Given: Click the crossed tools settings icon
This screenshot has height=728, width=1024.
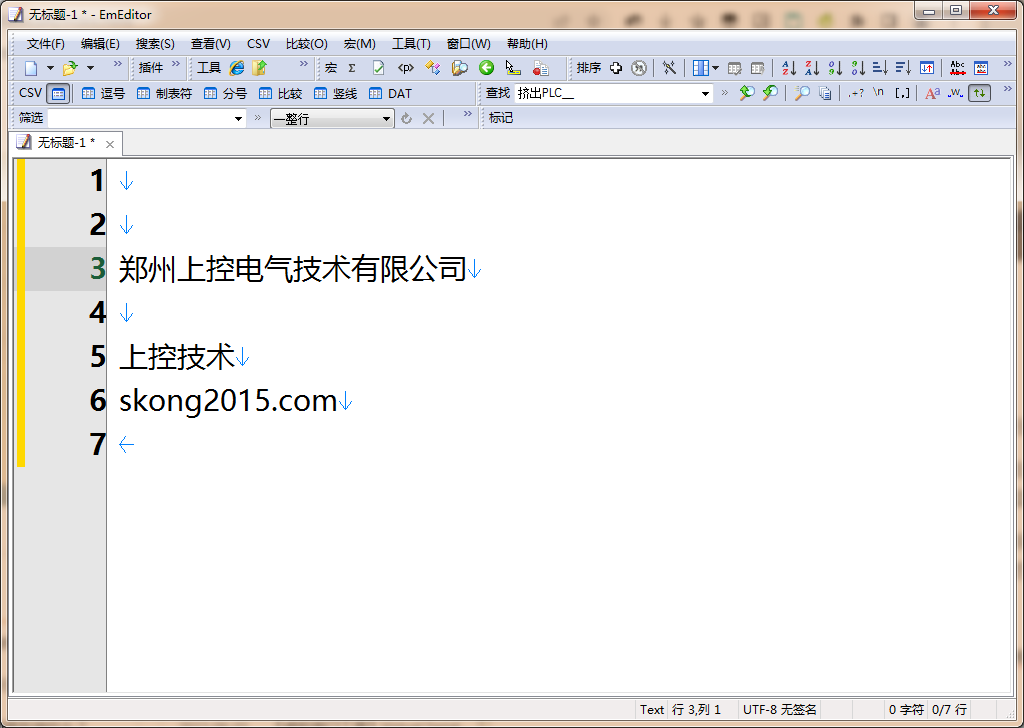Looking at the screenshot, I should (669, 68).
